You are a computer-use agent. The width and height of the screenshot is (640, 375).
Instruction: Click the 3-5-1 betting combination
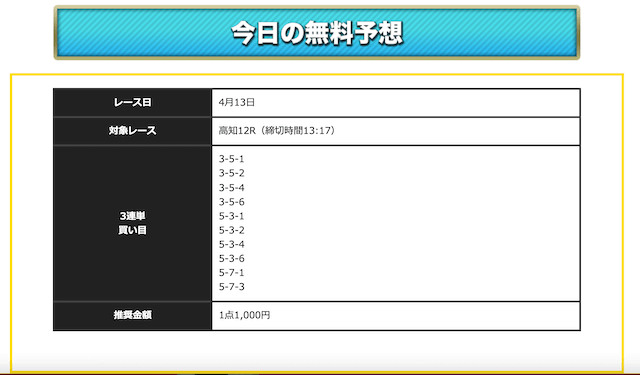pyautogui.click(x=231, y=159)
